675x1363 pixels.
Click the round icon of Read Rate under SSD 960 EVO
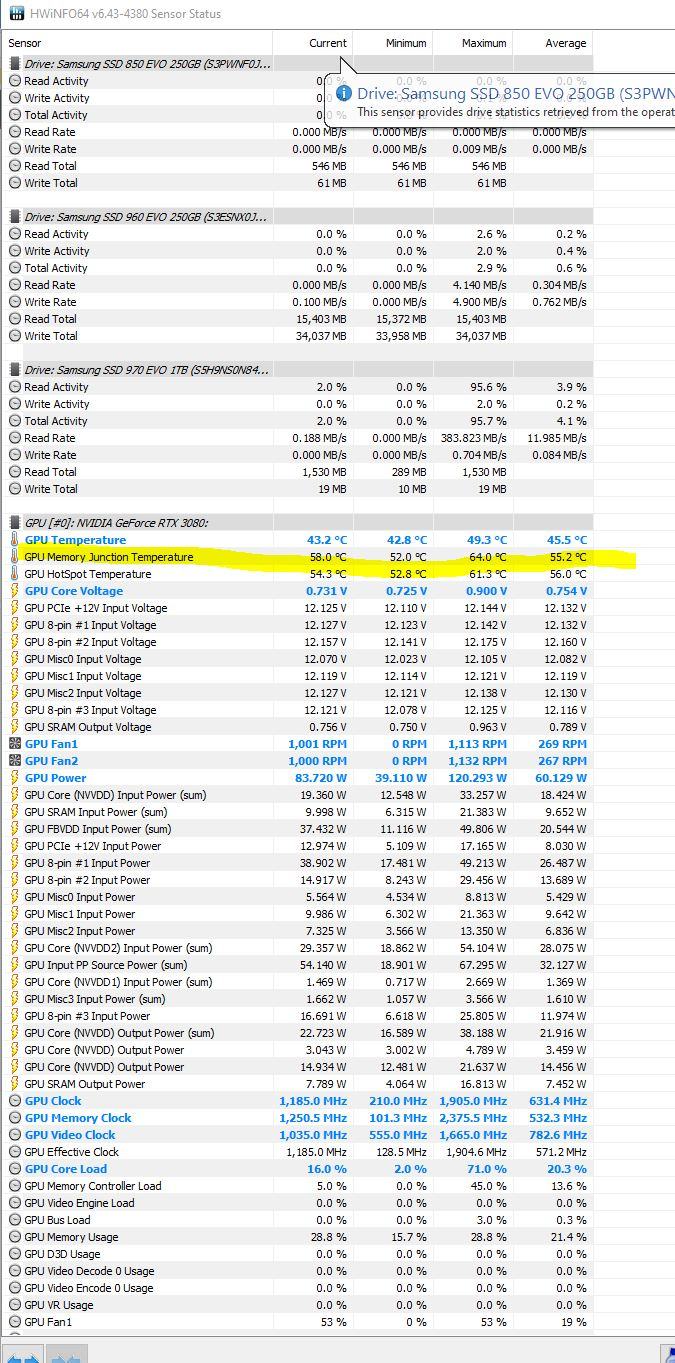tap(15, 285)
